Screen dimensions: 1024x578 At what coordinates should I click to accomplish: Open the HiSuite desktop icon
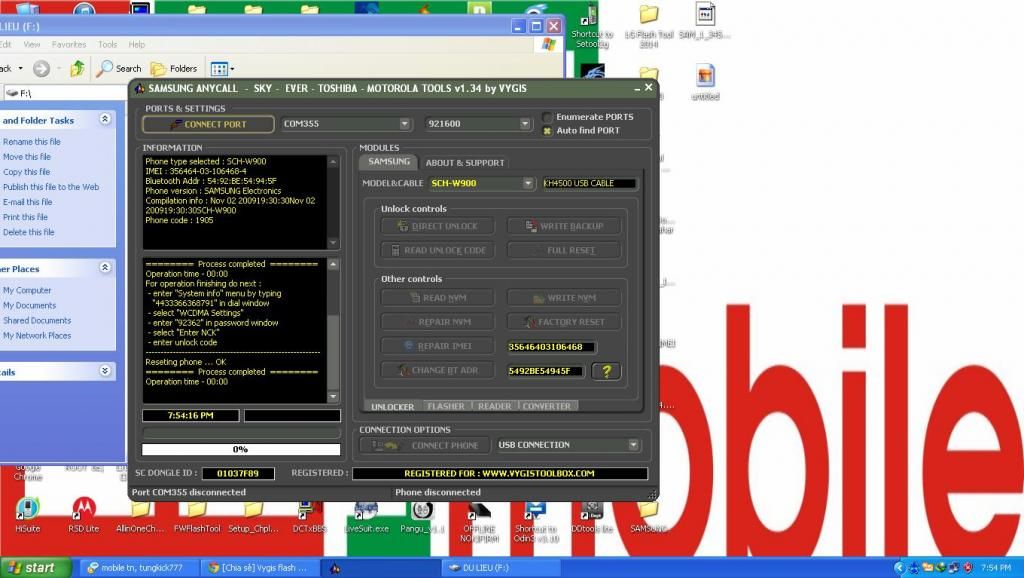click(27, 515)
